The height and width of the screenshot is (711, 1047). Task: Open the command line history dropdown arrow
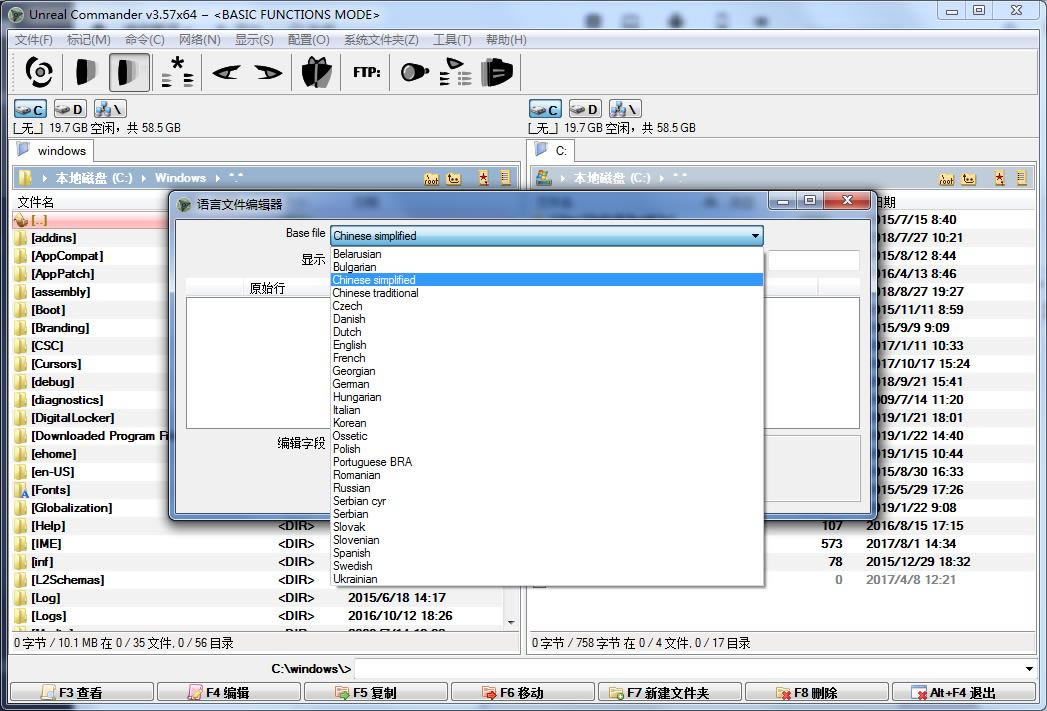click(x=1029, y=668)
